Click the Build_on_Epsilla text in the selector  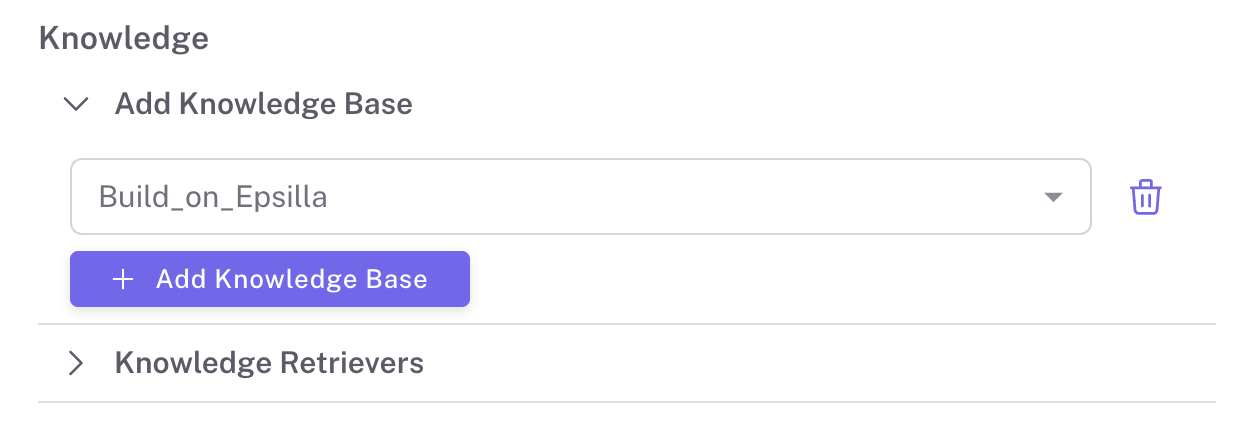pyautogui.click(x=213, y=197)
